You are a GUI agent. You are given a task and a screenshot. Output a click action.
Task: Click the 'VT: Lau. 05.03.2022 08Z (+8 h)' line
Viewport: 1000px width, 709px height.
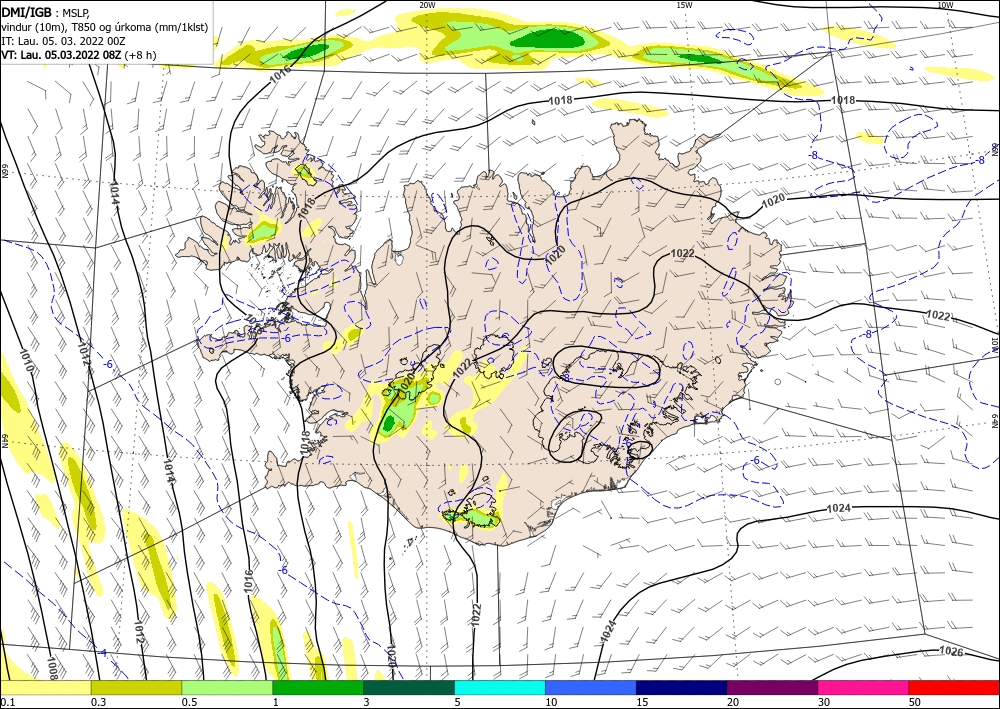pyautogui.click(x=78, y=55)
